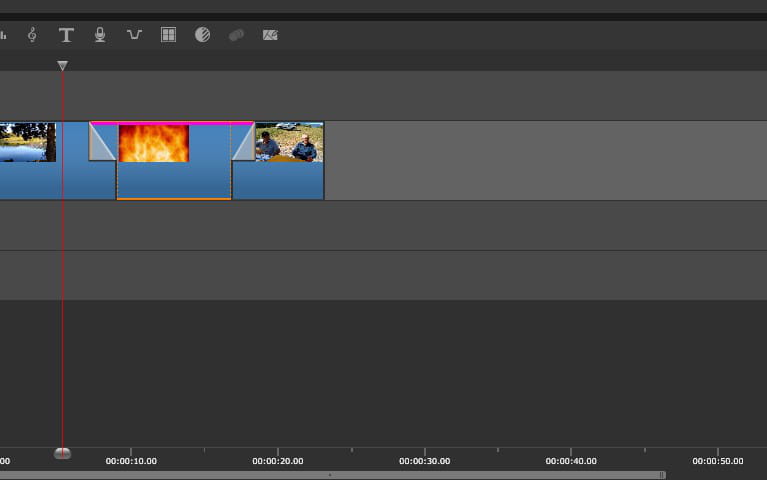Create a title with the T icon
This screenshot has width=767, height=480.
point(66,35)
